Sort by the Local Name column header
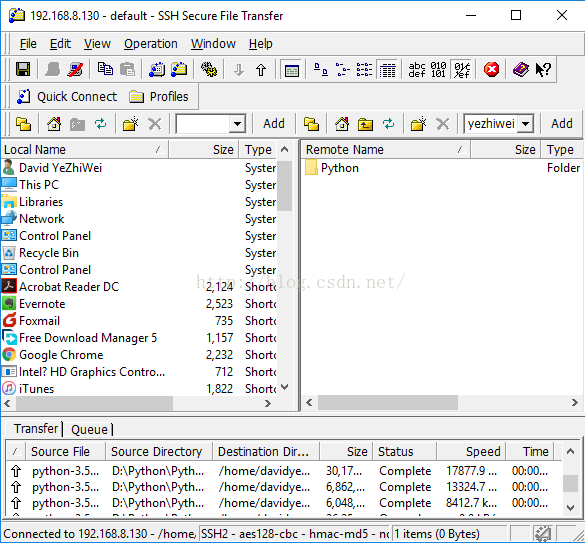 (x=84, y=150)
